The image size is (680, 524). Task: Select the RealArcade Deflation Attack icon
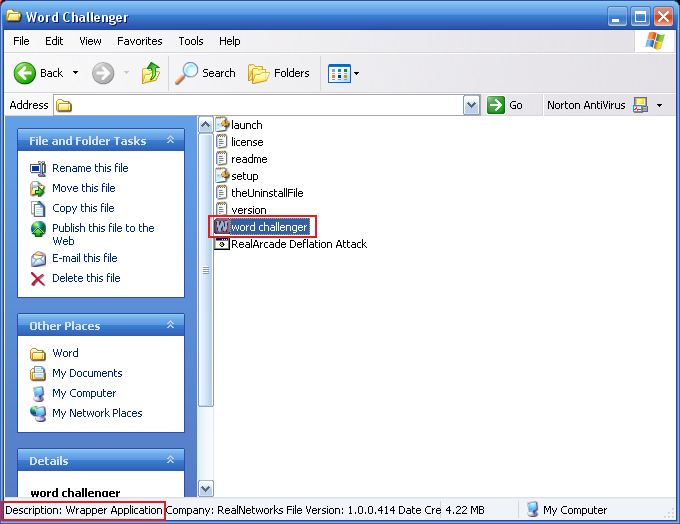(x=222, y=243)
